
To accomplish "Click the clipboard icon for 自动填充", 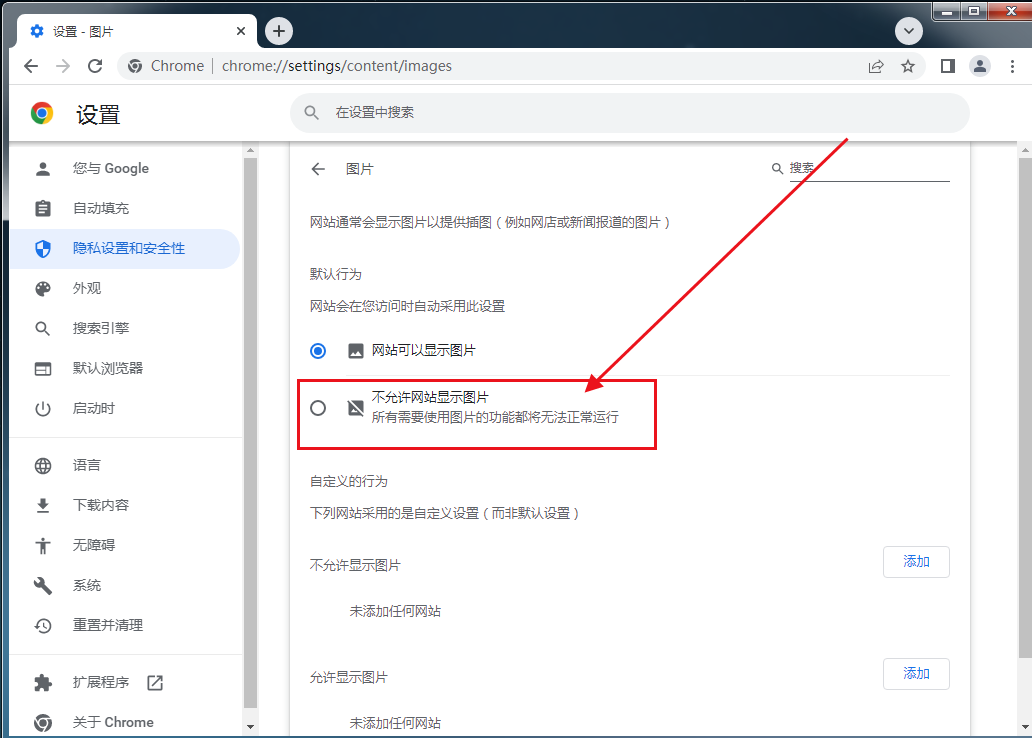I will coord(43,209).
